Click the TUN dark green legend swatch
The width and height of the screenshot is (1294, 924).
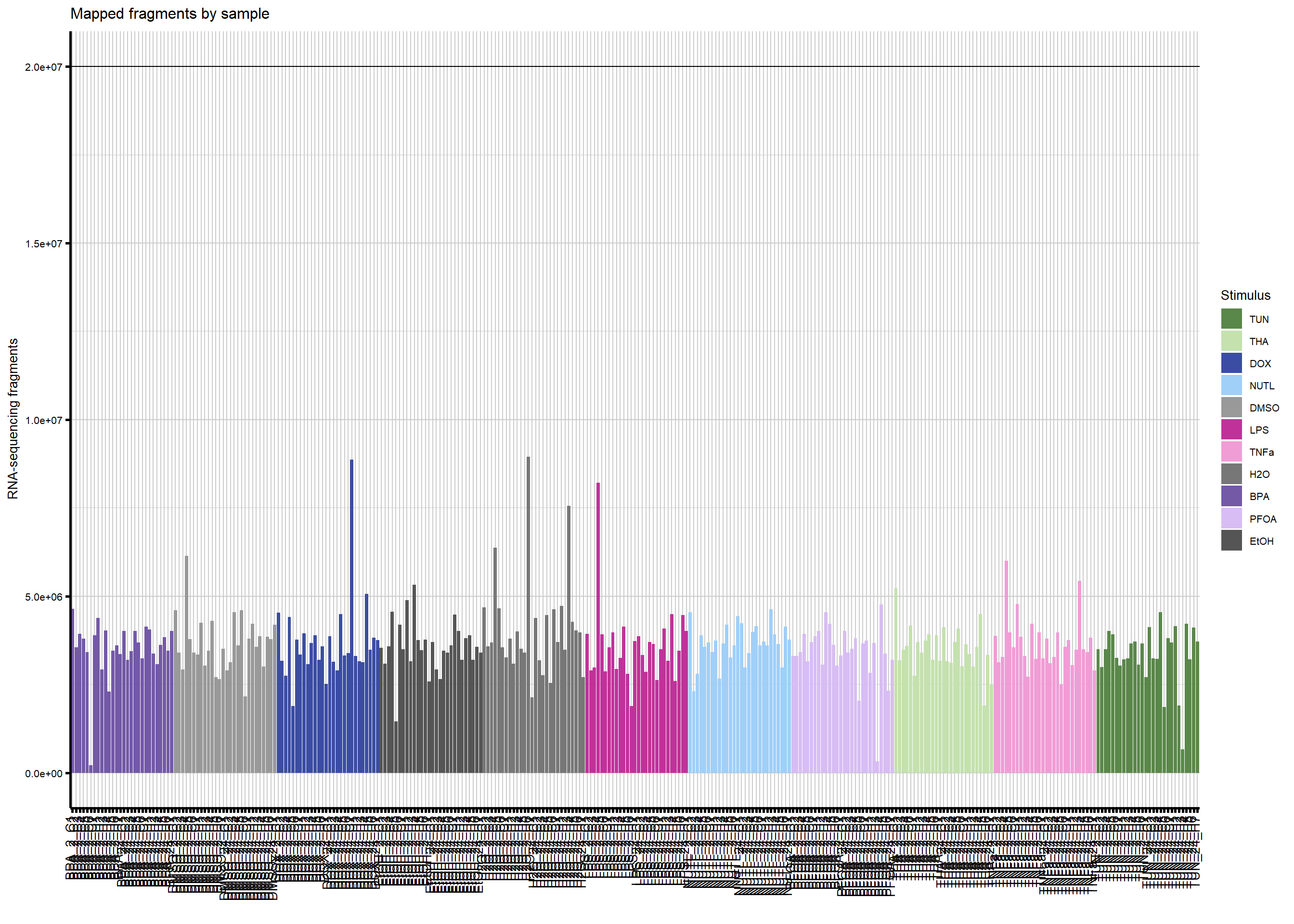[x=1231, y=319]
